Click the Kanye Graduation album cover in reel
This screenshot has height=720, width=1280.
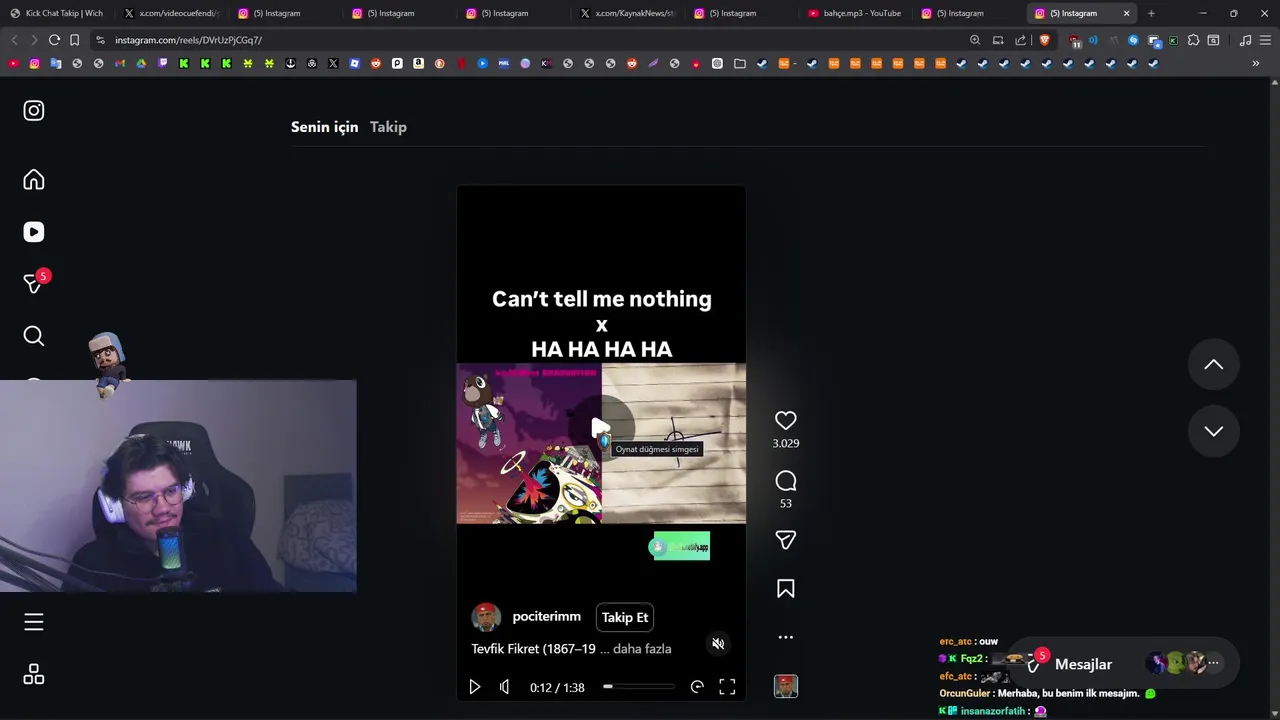pyautogui.click(x=529, y=443)
